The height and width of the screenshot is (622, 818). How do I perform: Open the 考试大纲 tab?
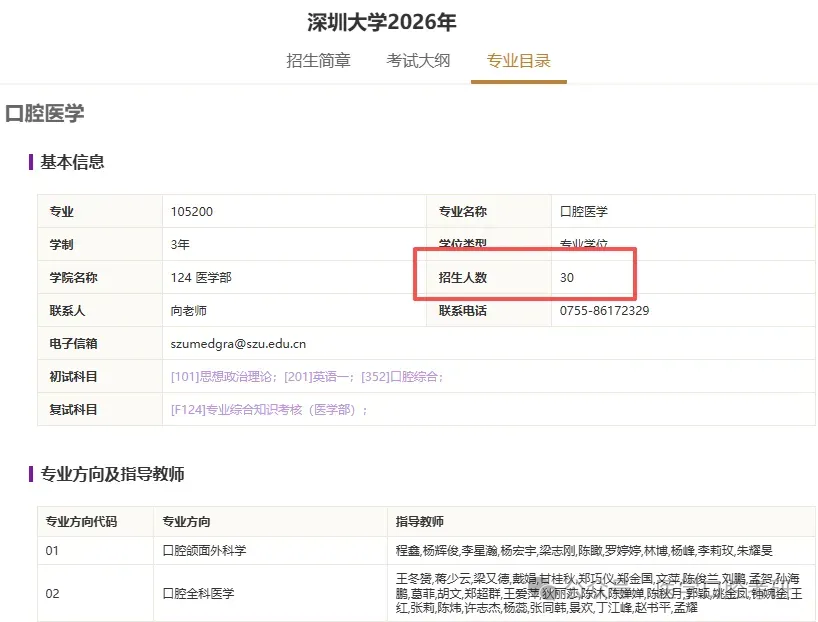tap(418, 61)
